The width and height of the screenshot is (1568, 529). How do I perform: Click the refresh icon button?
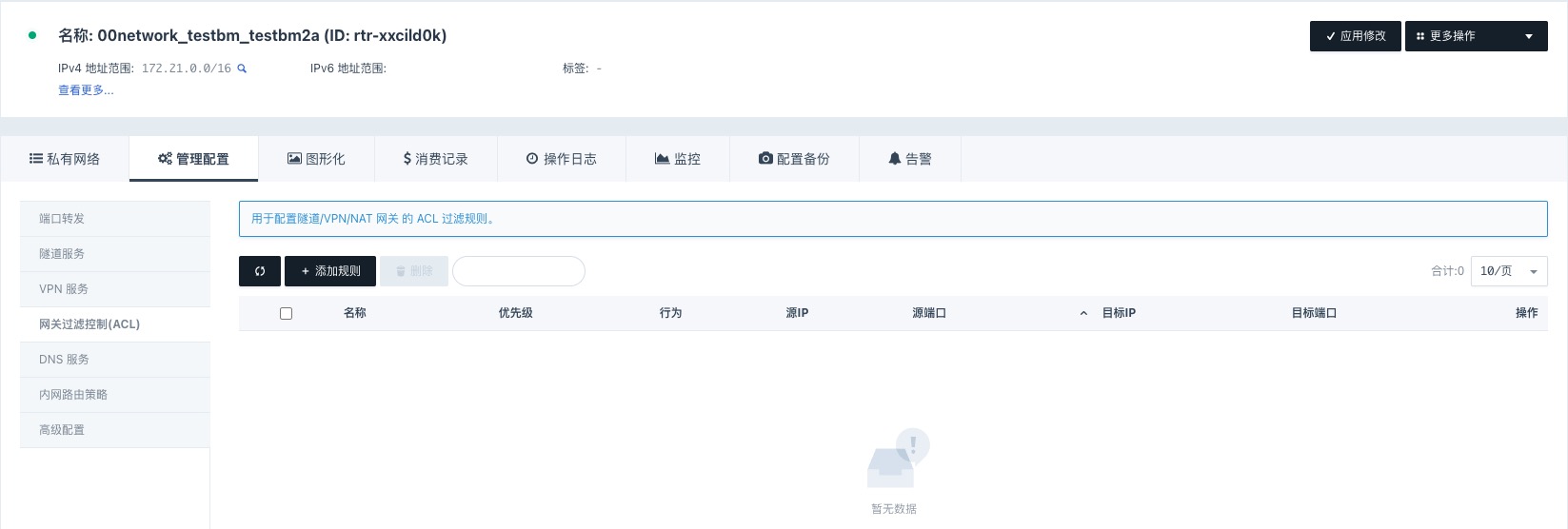click(260, 271)
